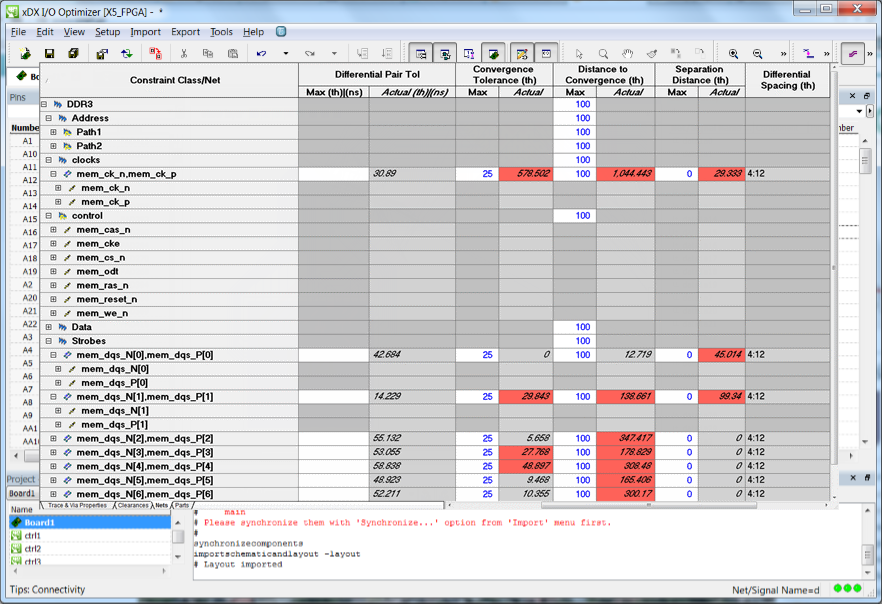882x604 pixels.
Task: Toggle the magenta trace routing toolbar button
Action: pos(853,53)
